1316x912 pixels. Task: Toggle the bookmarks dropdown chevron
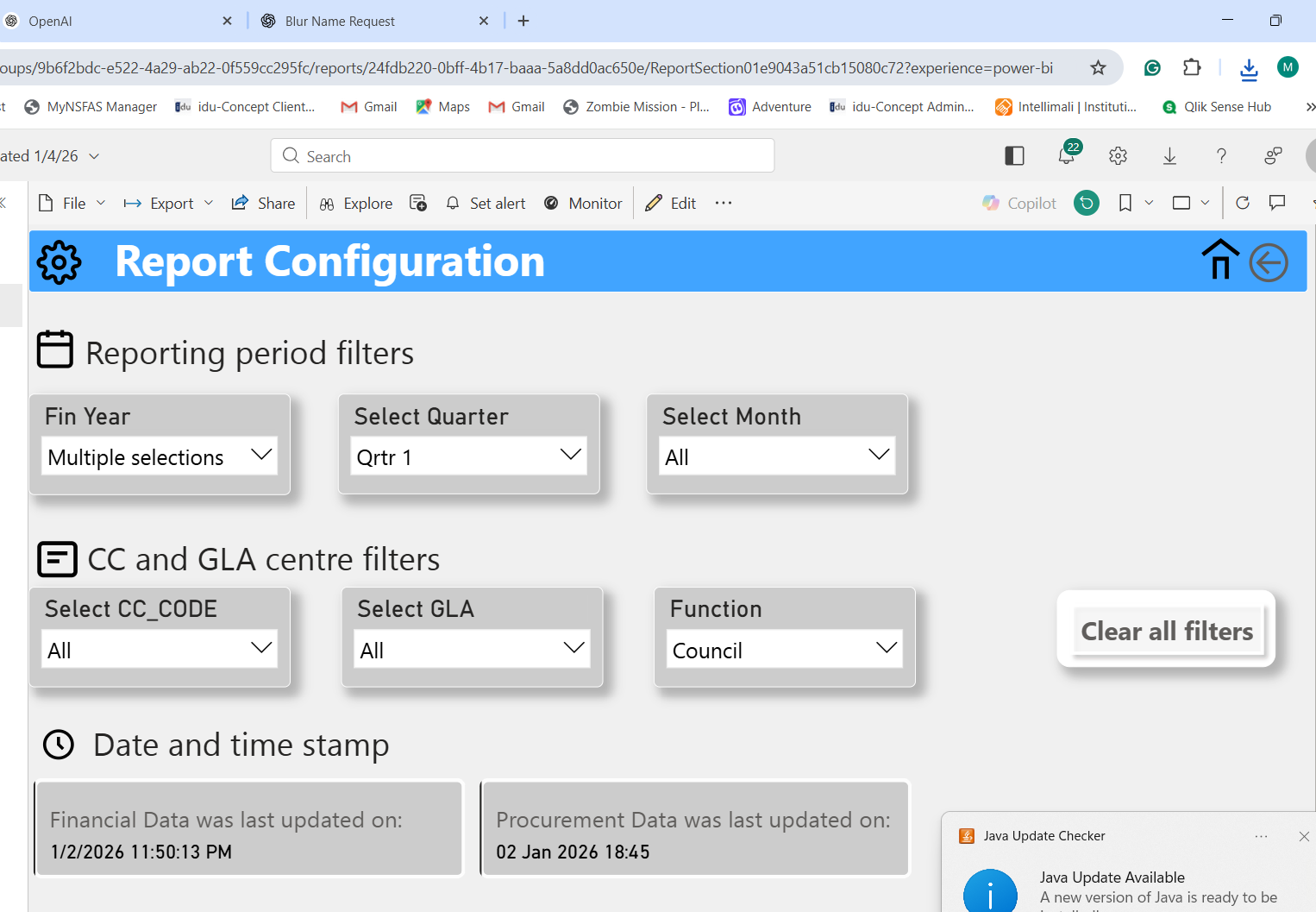point(1148,203)
